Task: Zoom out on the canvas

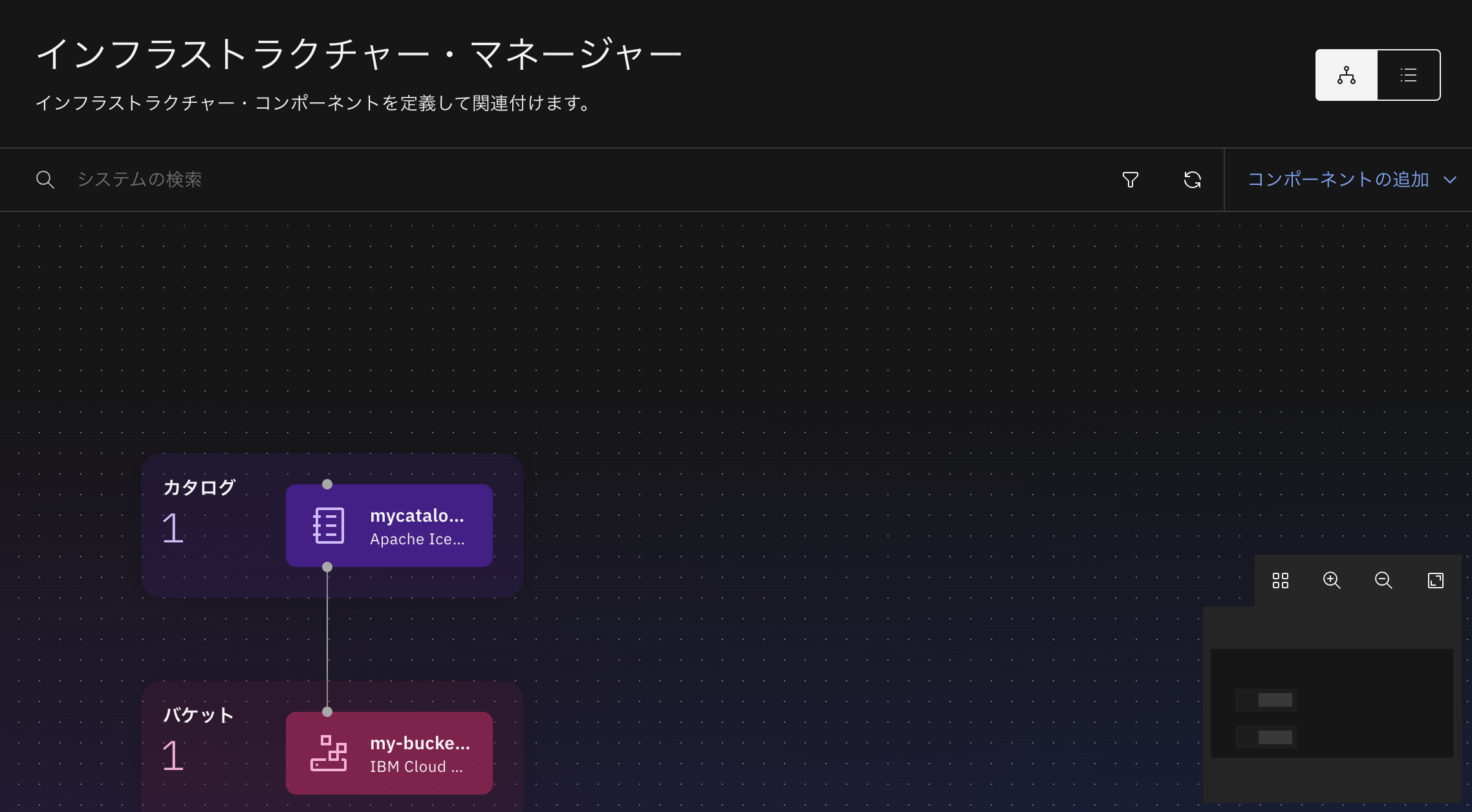Action: coord(1383,581)
